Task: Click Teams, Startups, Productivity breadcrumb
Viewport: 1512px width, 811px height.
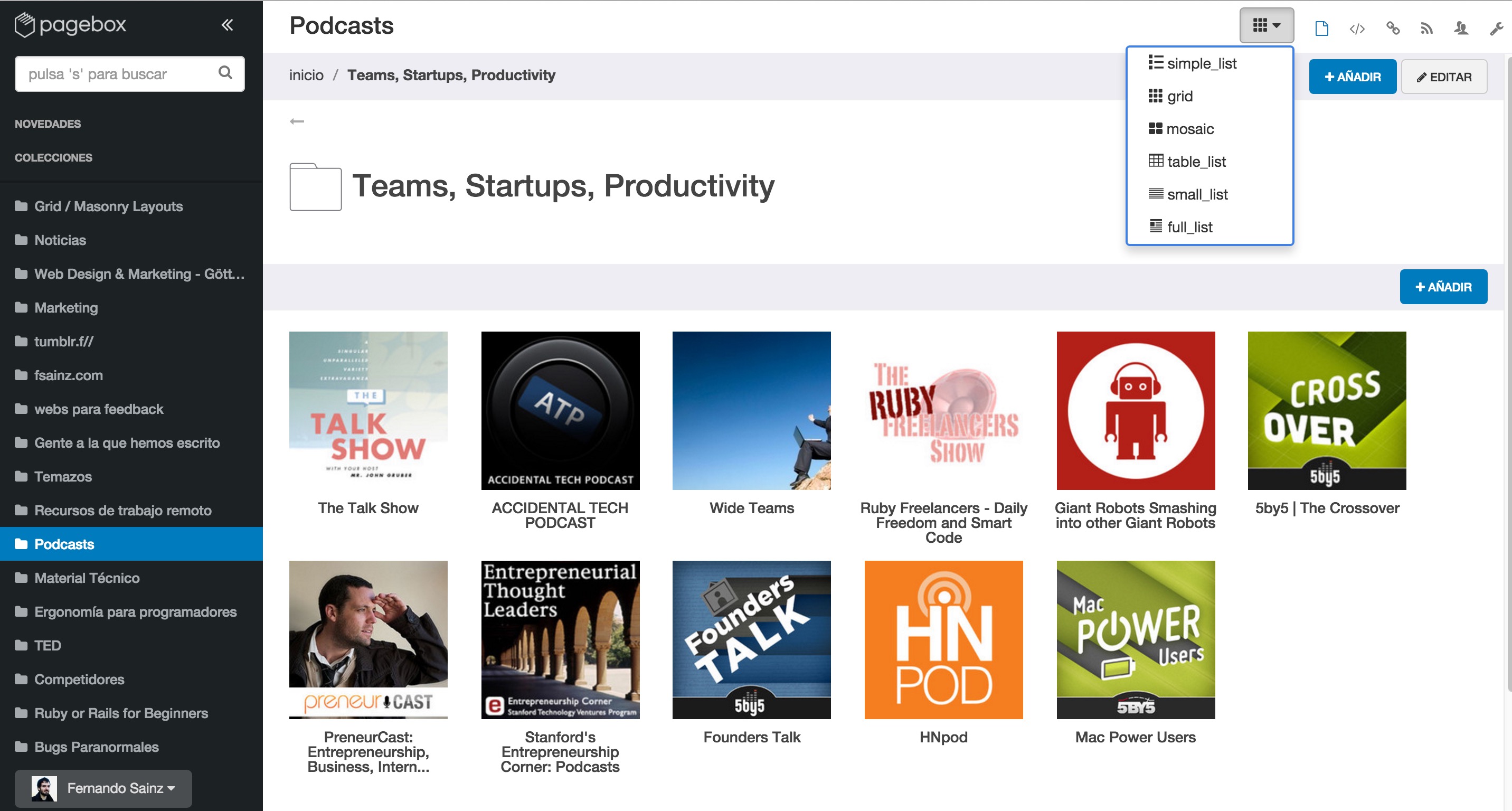Action: click(451, 75)
